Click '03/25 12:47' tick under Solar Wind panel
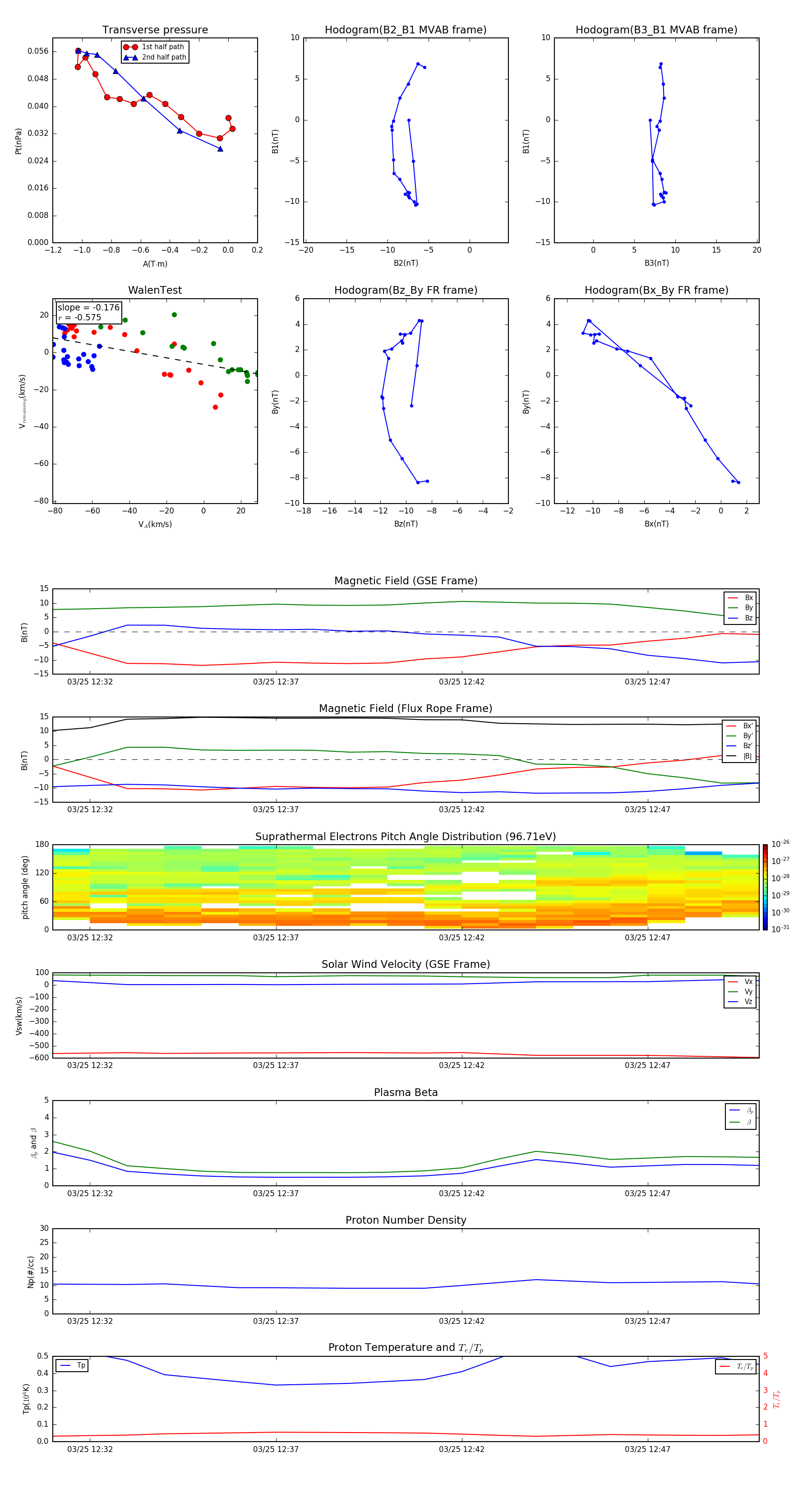812x1489 pixels. point(647,1065)
